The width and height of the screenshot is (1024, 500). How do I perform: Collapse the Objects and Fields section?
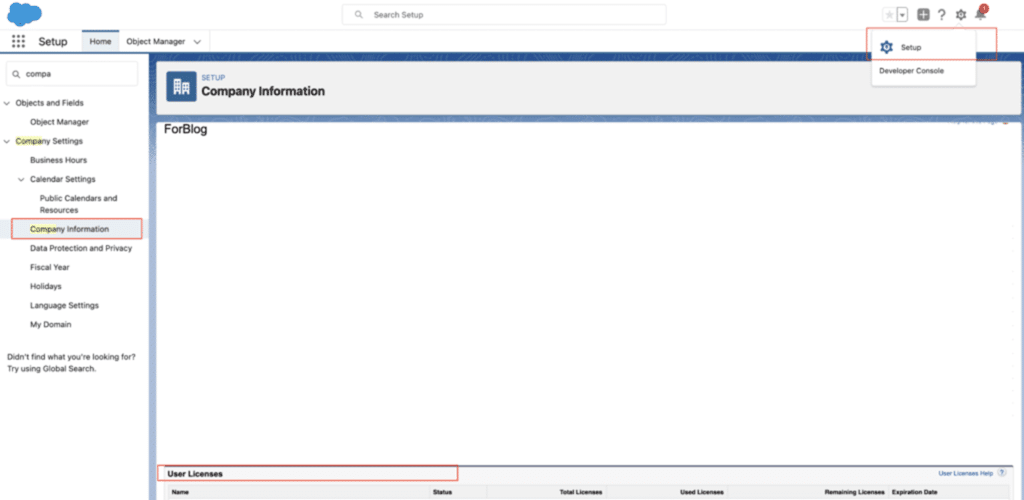pyautogui.click(x=7, y=103)
